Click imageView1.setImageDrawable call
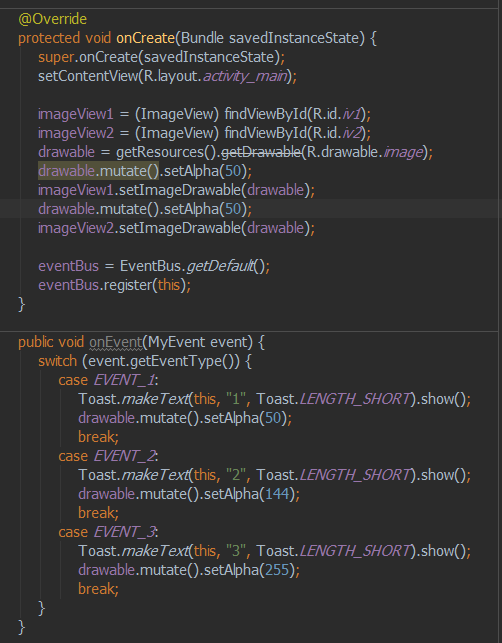This screenshot has width=502, height=643. coord(176,190)
